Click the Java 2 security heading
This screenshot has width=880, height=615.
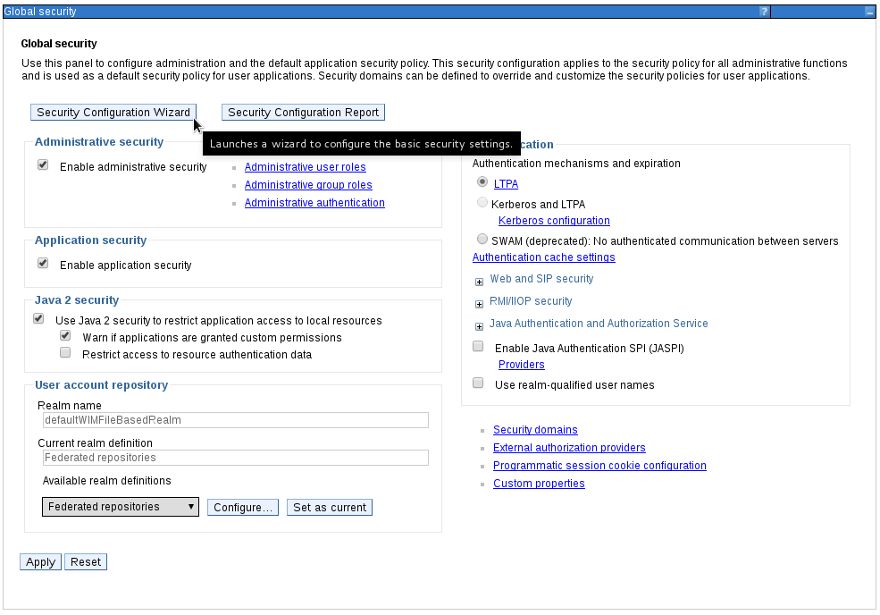(x=77, y=300)
